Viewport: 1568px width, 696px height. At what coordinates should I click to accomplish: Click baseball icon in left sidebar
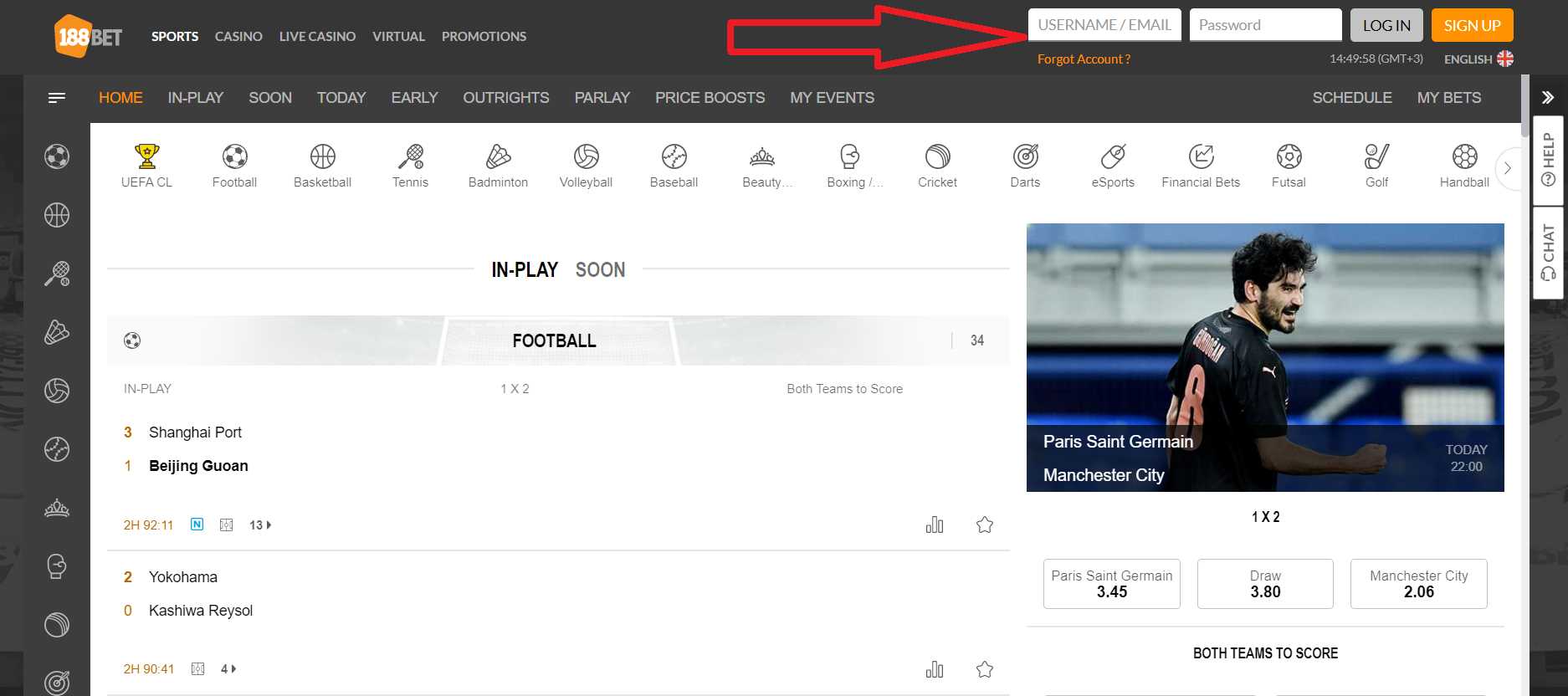tap(57, 449)
